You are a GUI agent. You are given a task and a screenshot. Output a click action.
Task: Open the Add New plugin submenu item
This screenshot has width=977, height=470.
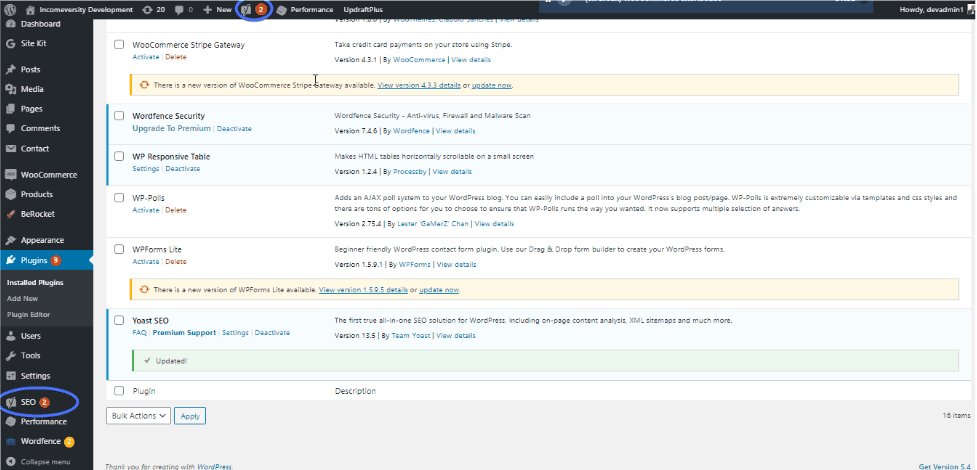point(22,299)
